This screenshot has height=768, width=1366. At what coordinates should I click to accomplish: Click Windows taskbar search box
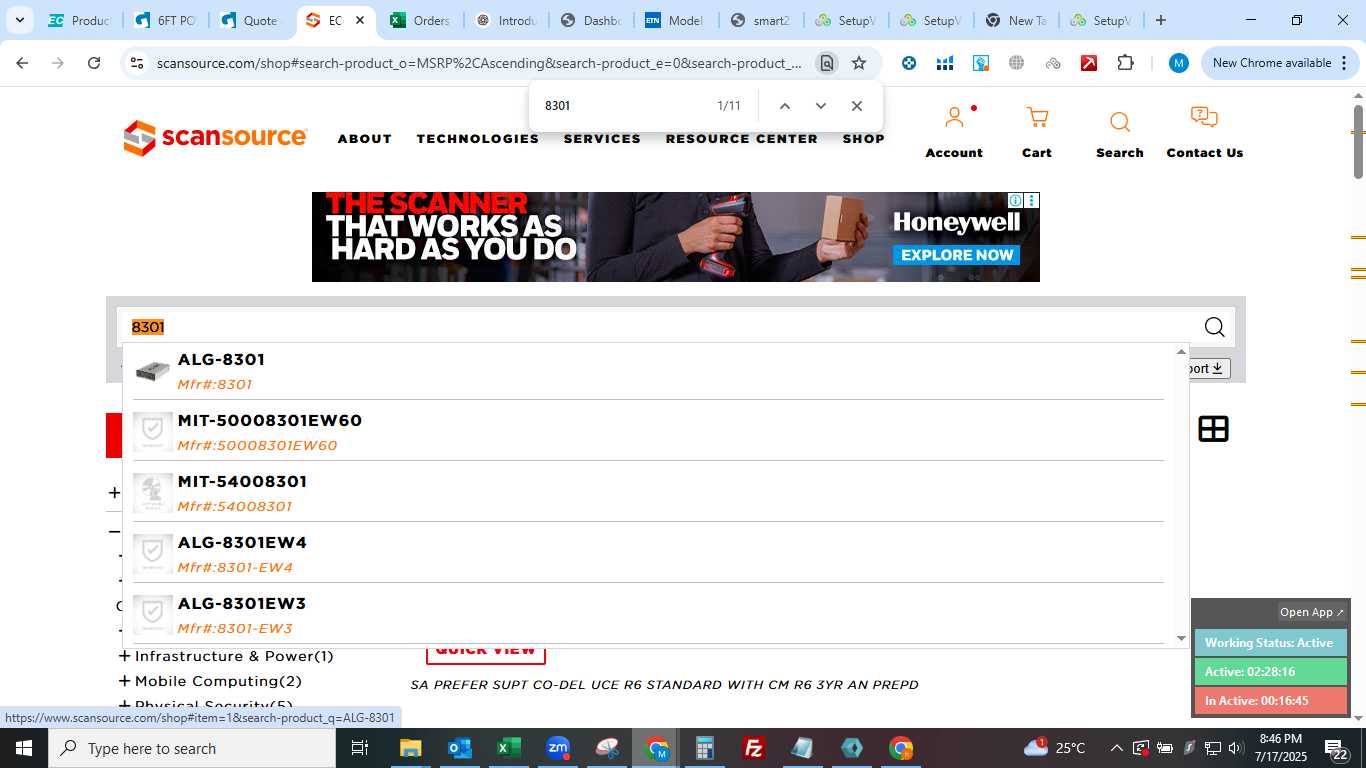(192, 748)
